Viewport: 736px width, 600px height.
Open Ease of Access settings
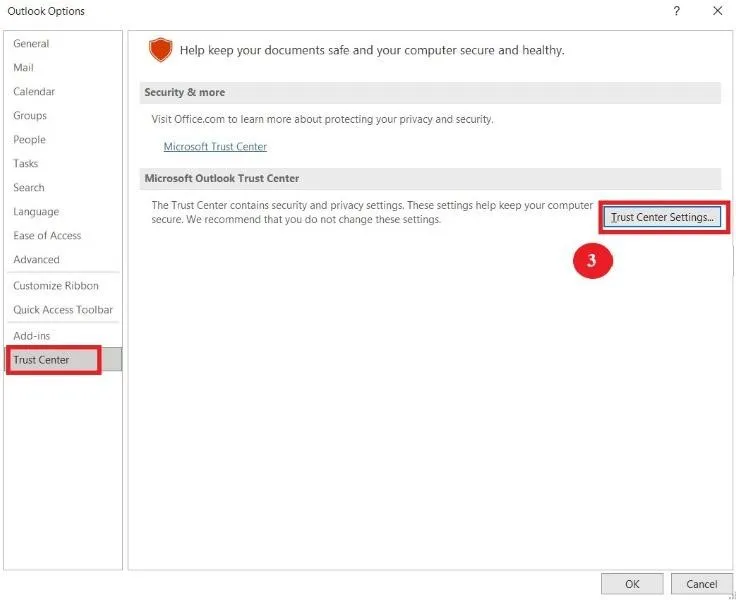click(x=47, y=236)
